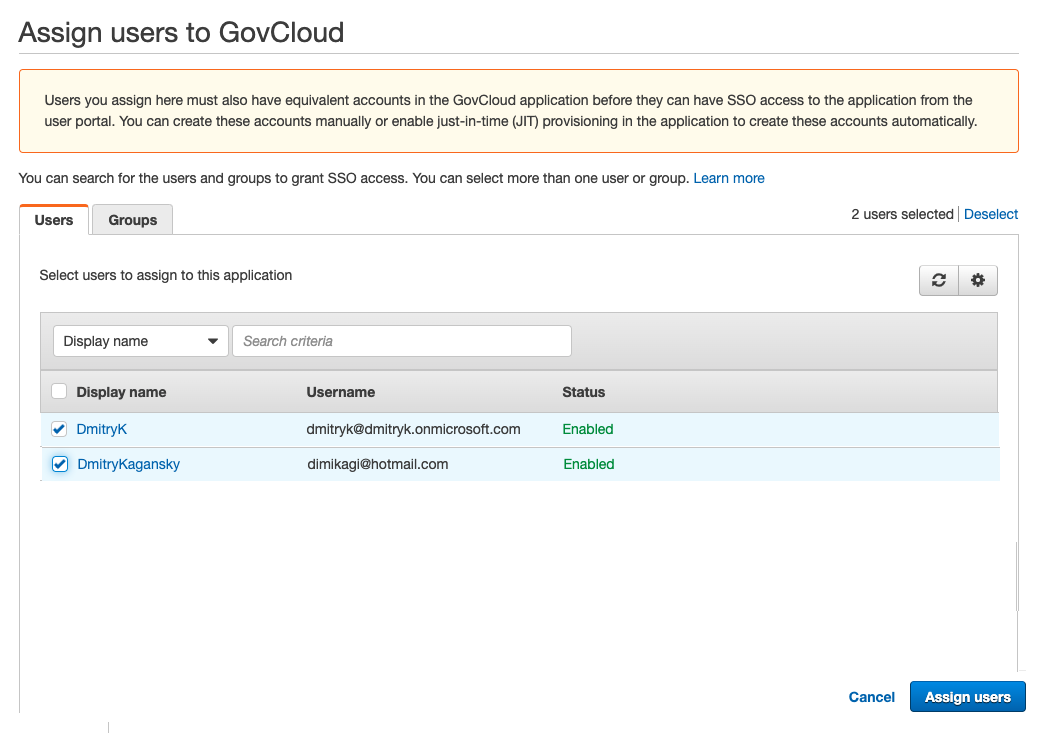Open table settings gear icon
This screenshot has height=733, width=1058.
pos(978,280)
